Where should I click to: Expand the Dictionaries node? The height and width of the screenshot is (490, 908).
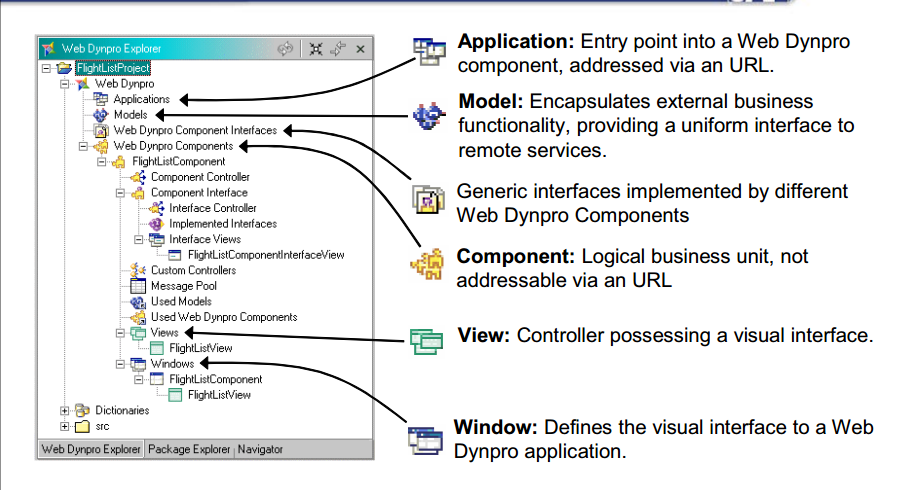64,411
